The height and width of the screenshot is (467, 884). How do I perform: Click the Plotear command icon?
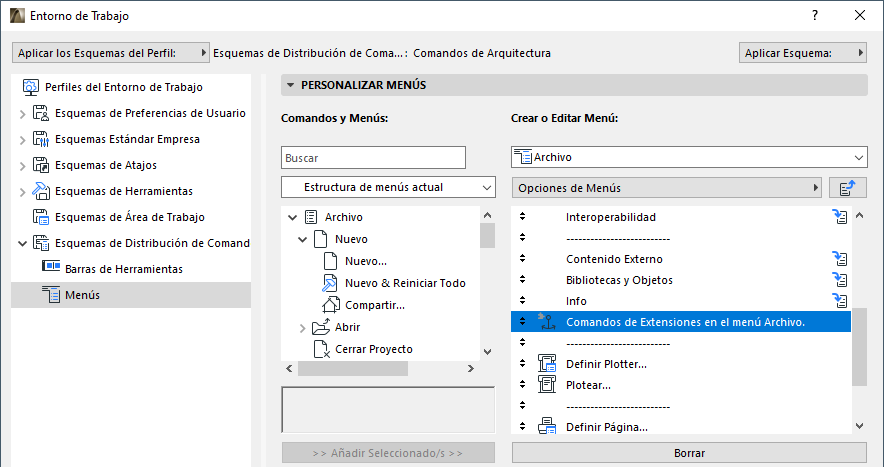pyautogui.click(x=547, y=385)
